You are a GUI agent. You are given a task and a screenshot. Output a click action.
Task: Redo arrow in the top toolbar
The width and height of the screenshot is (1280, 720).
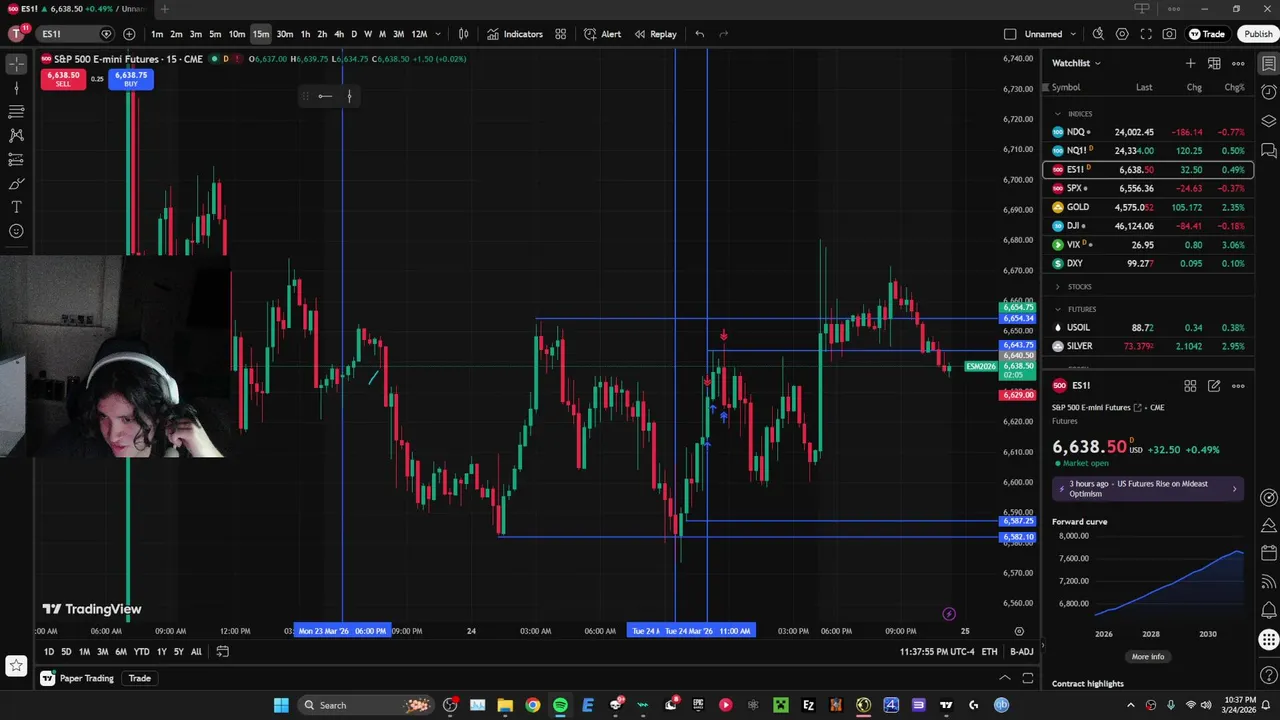[x=724, y=34]
